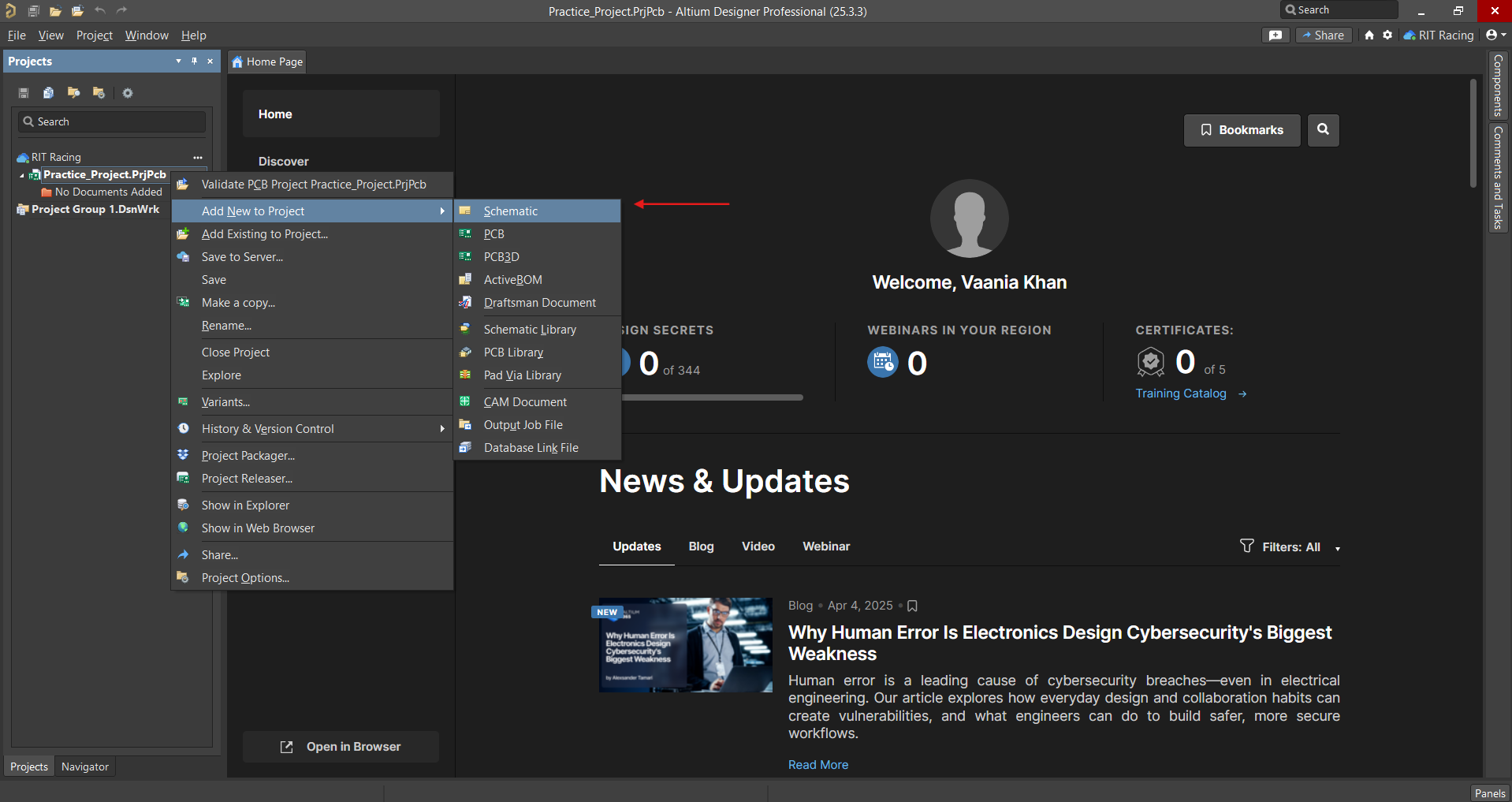Viewport: 1512px width, 802px height.
Task: Open the Training Catalog link
Action: coord(1191,394)
